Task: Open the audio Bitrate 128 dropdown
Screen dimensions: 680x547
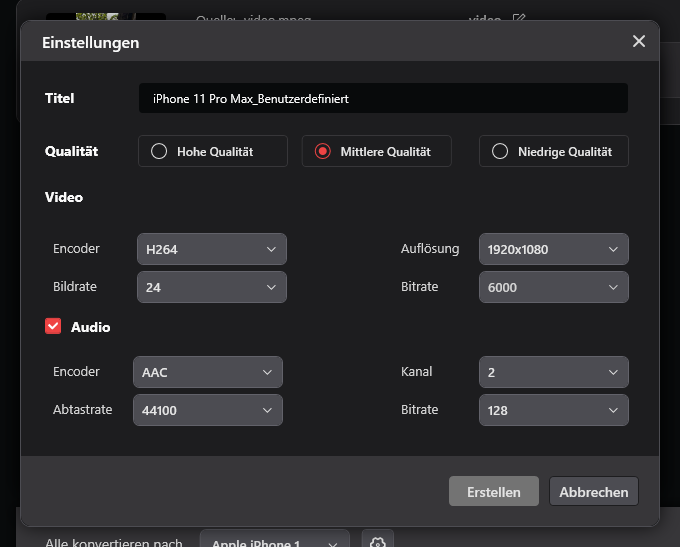Action: click(553, 410)
